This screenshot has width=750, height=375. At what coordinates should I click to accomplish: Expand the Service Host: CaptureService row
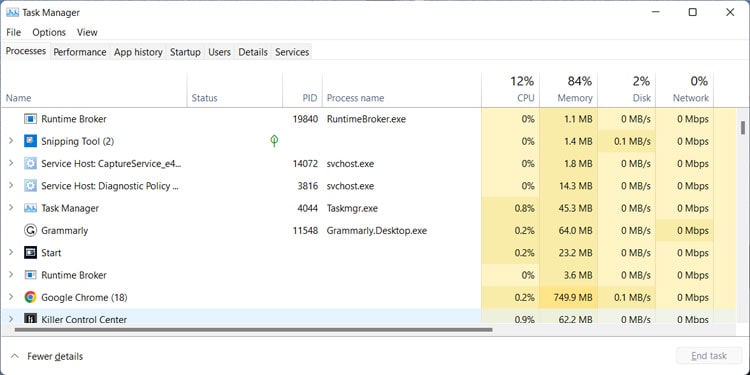click(x=11, y=164)
